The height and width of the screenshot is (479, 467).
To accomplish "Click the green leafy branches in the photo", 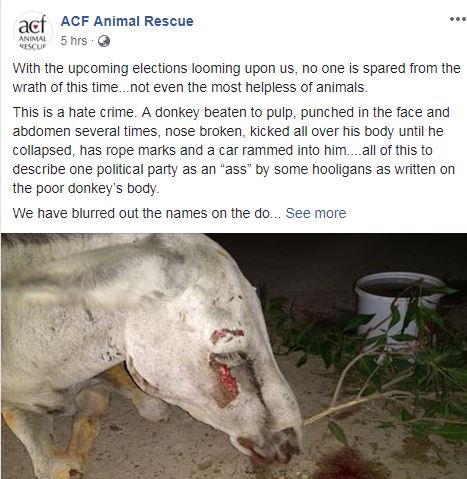I will tap(383, 367).
